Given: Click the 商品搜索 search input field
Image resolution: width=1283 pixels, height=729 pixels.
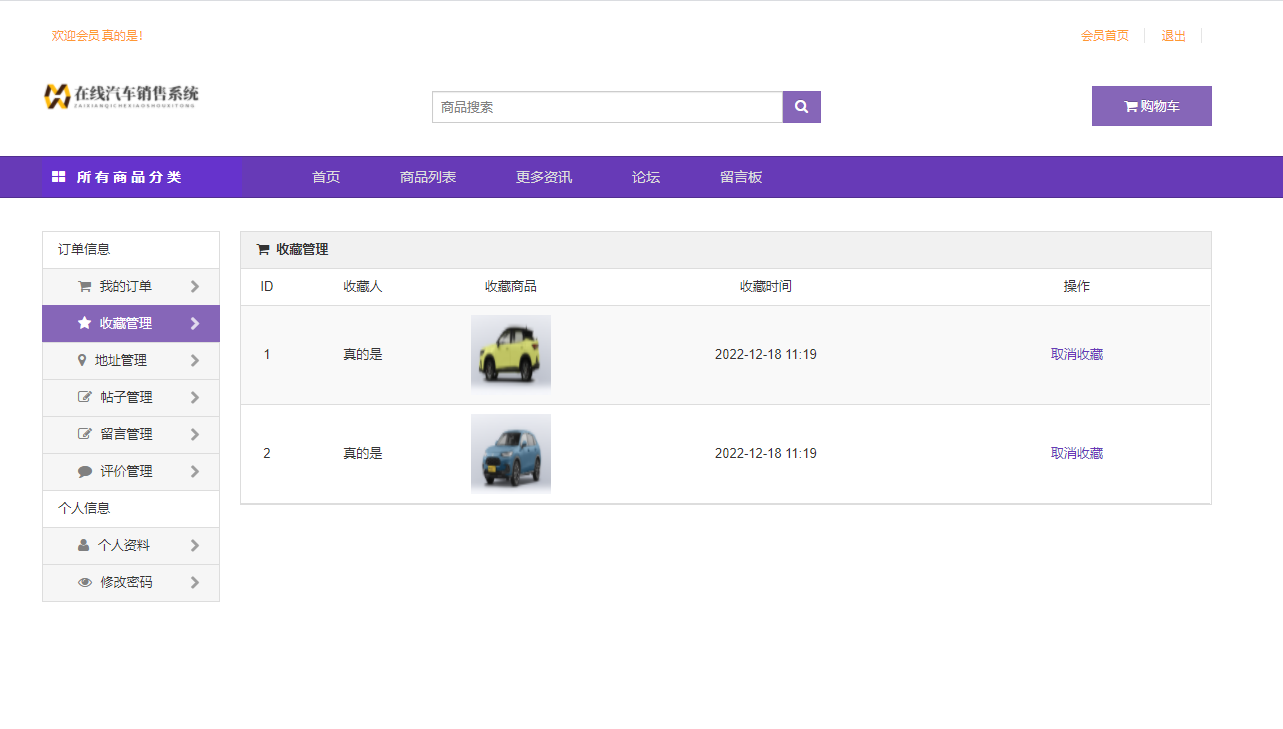Looking at the screenshot, I should pyautogui.click(x=607, y=107).
